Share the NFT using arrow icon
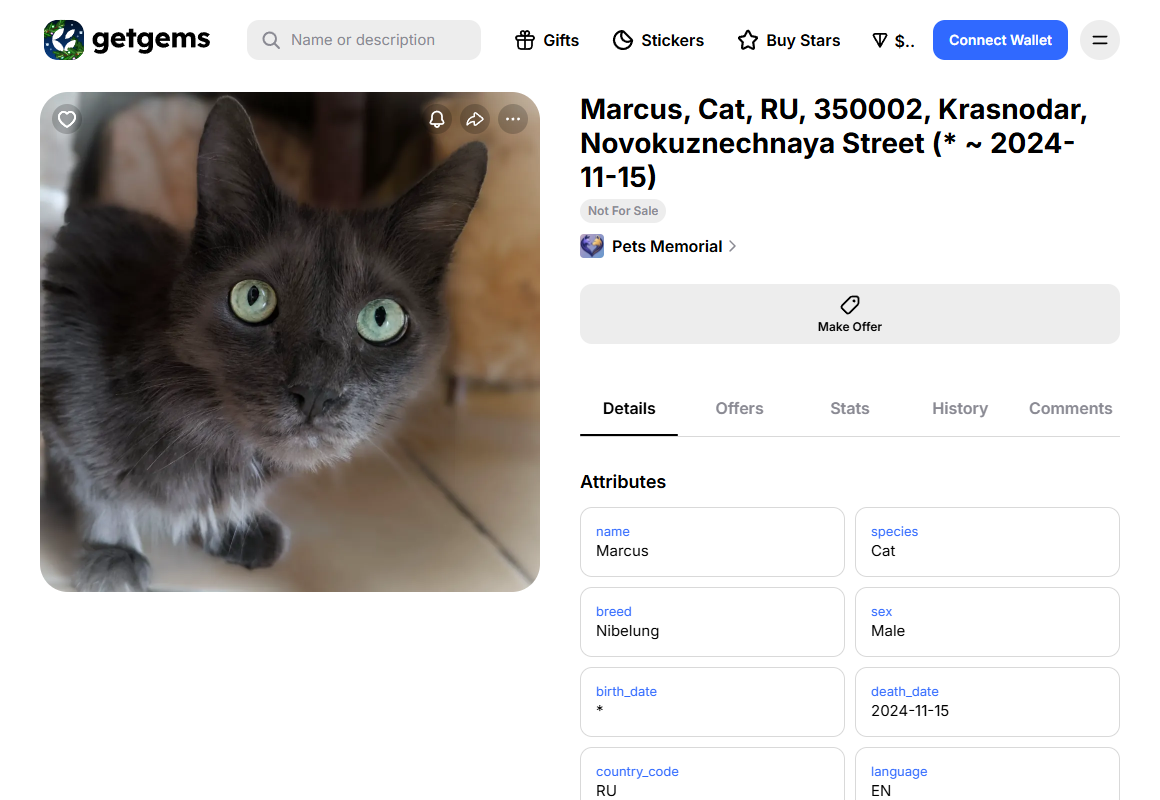Image resolution: width=1160 pixels, height=800 pixels. [475, 119]
